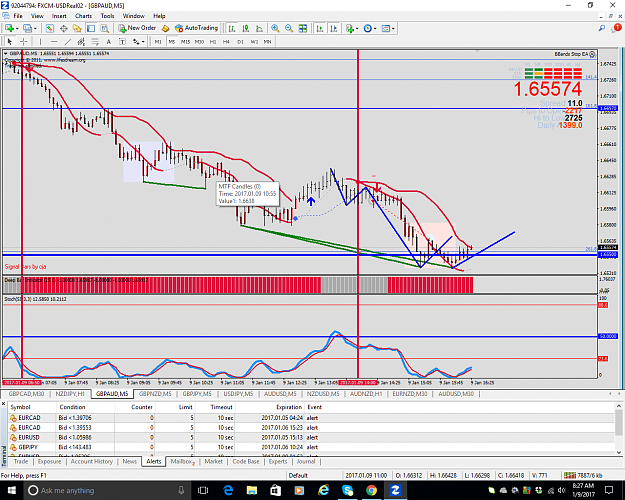Open Chrome from the taskbar
625x500 pixels.
371,490
